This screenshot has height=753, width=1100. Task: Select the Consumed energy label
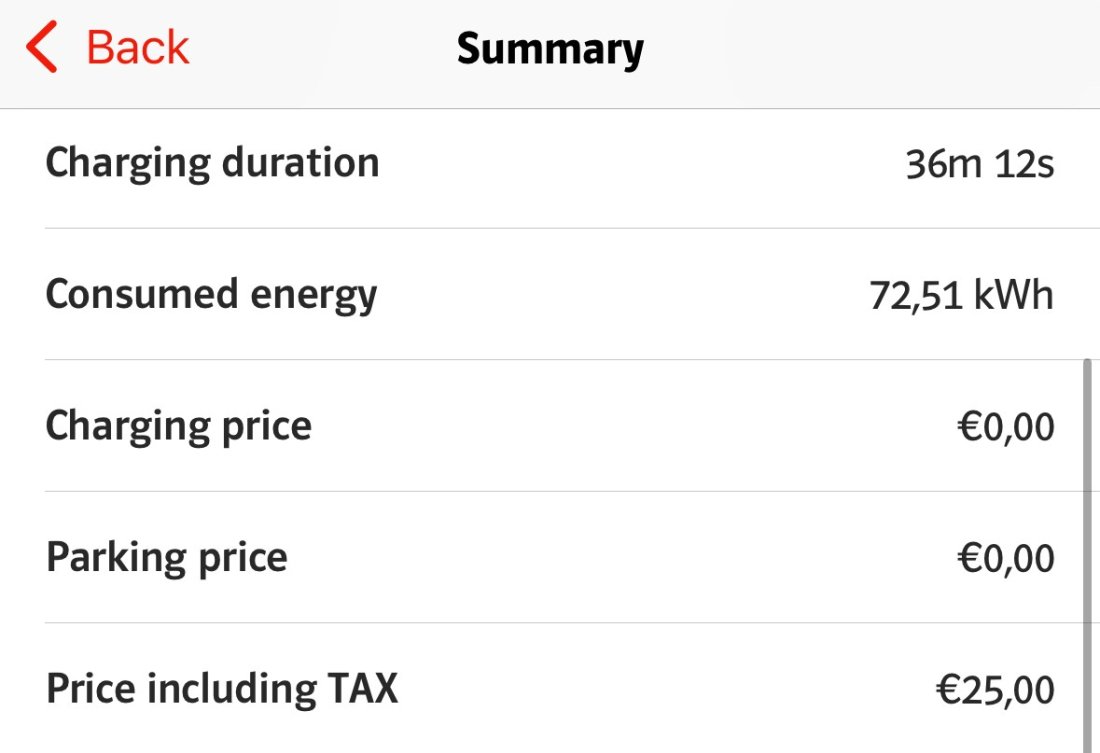211,295
